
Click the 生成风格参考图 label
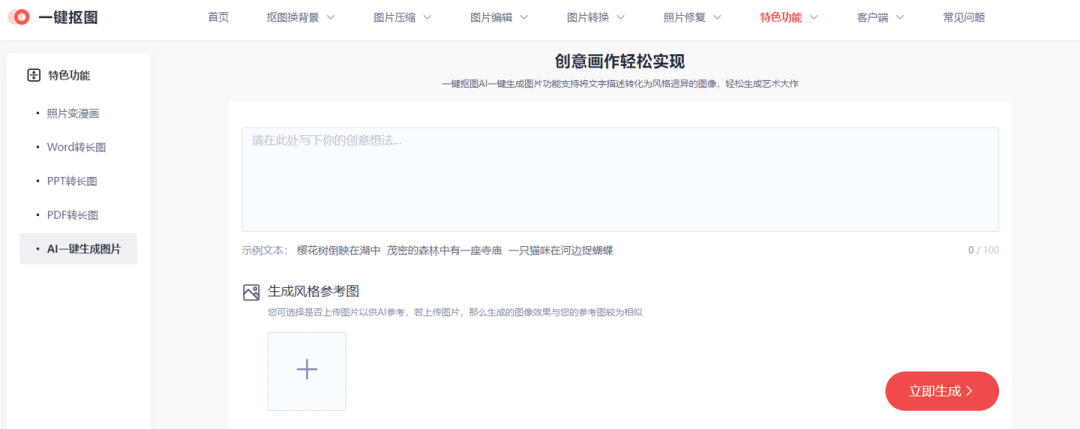313,292
